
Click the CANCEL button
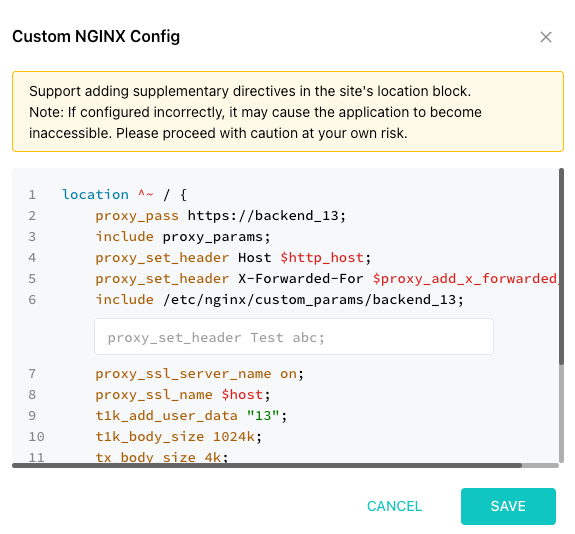tap(395, 506)
